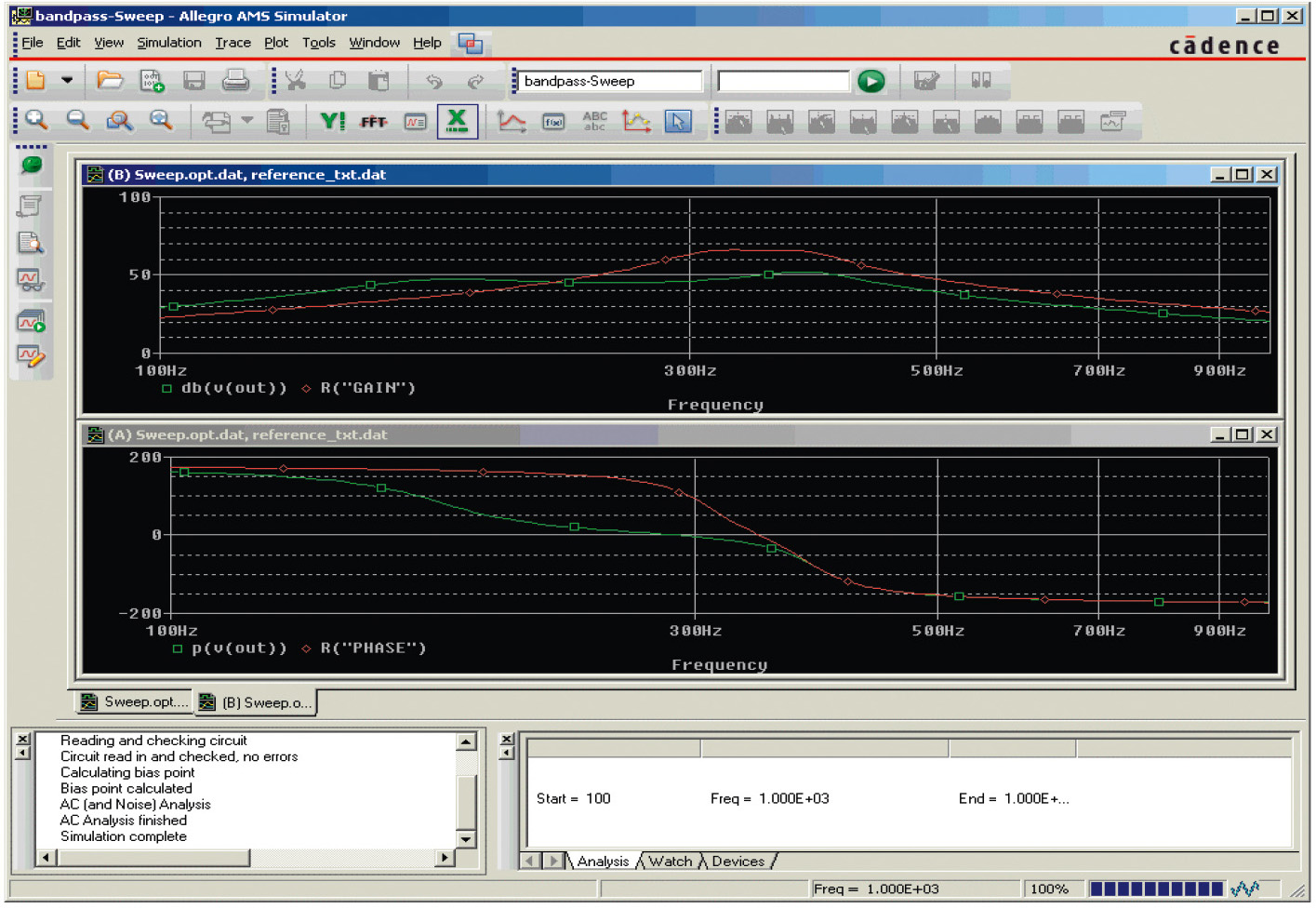Click the Zoom Fit magnifier icon
Viewport: 1316px width, 908px height.
161,121
